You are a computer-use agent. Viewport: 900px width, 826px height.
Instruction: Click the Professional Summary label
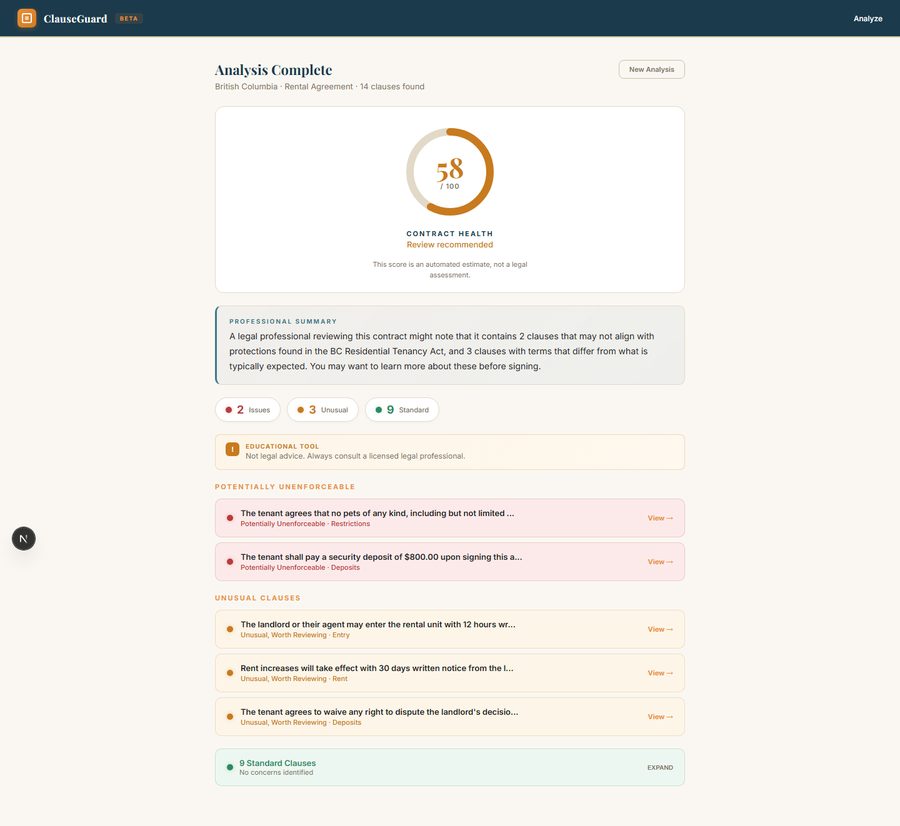(x=283, y=321)
